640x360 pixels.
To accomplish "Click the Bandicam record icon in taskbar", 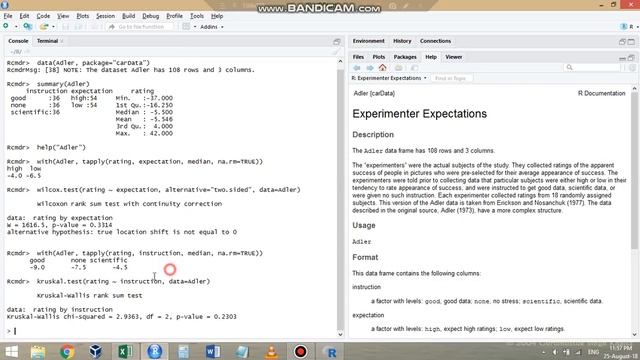I will [300, 351].
